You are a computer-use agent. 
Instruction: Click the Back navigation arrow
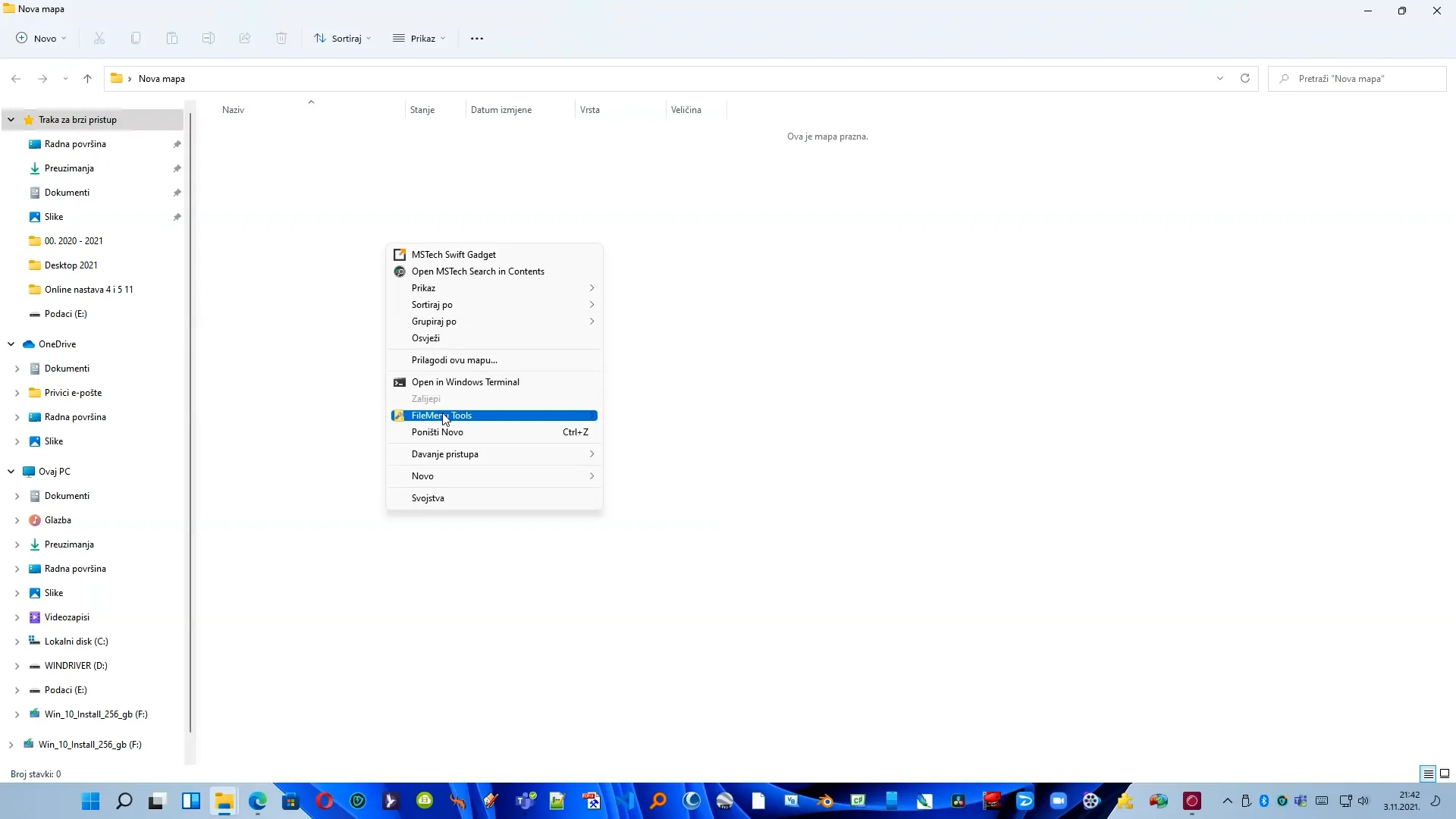tap(16, 78)
